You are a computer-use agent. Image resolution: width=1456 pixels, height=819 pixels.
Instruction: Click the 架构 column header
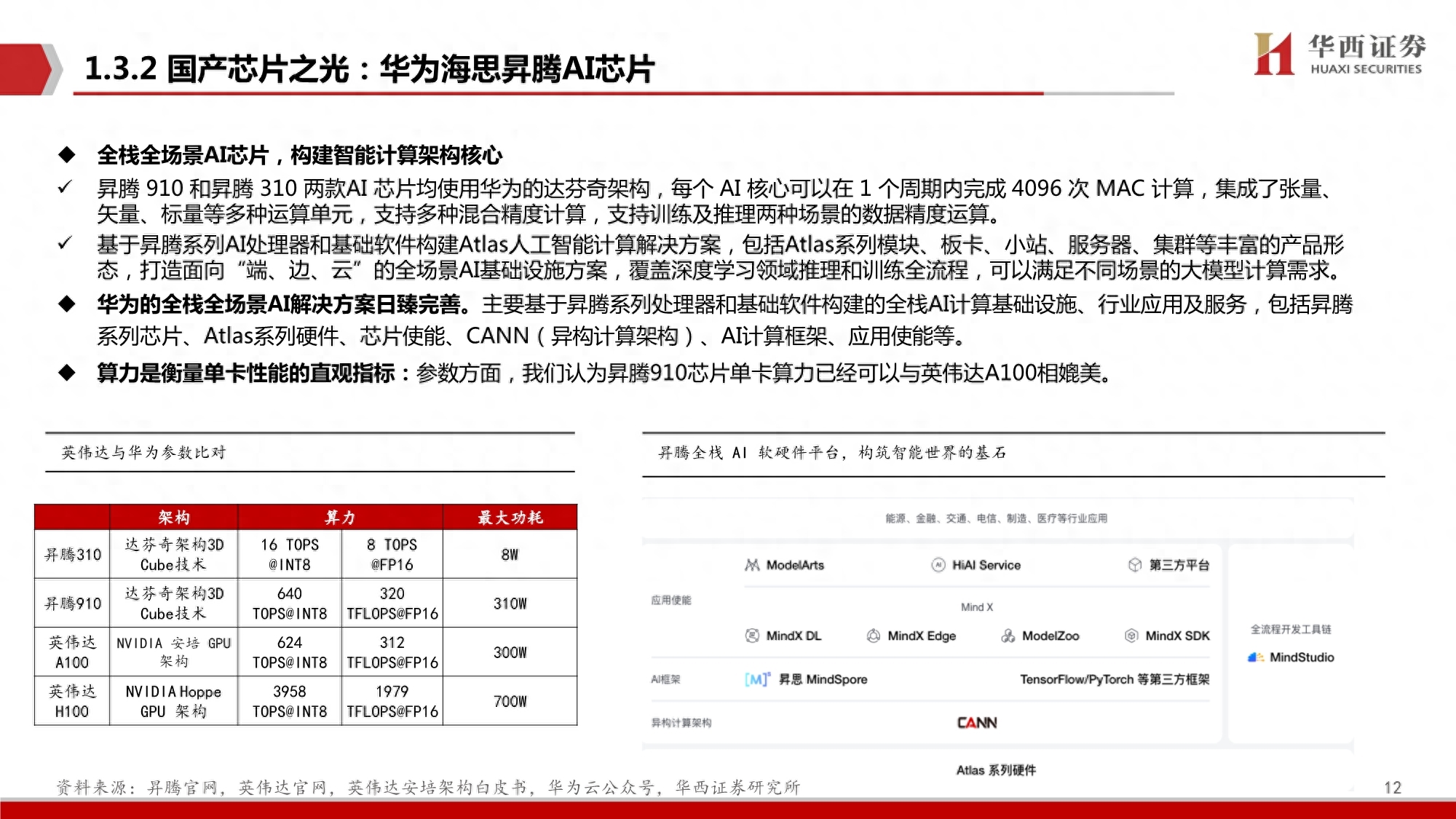(x=174, y=517)
